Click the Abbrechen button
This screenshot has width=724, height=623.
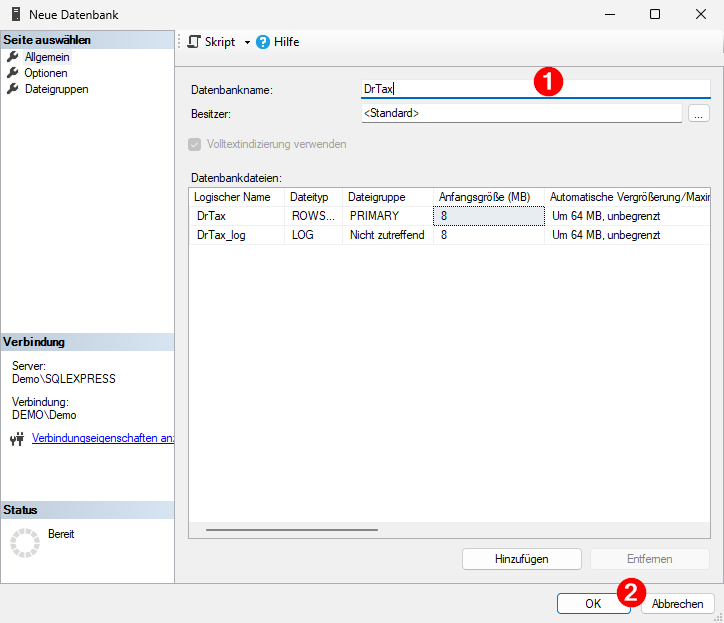click(x=677, y=604)
